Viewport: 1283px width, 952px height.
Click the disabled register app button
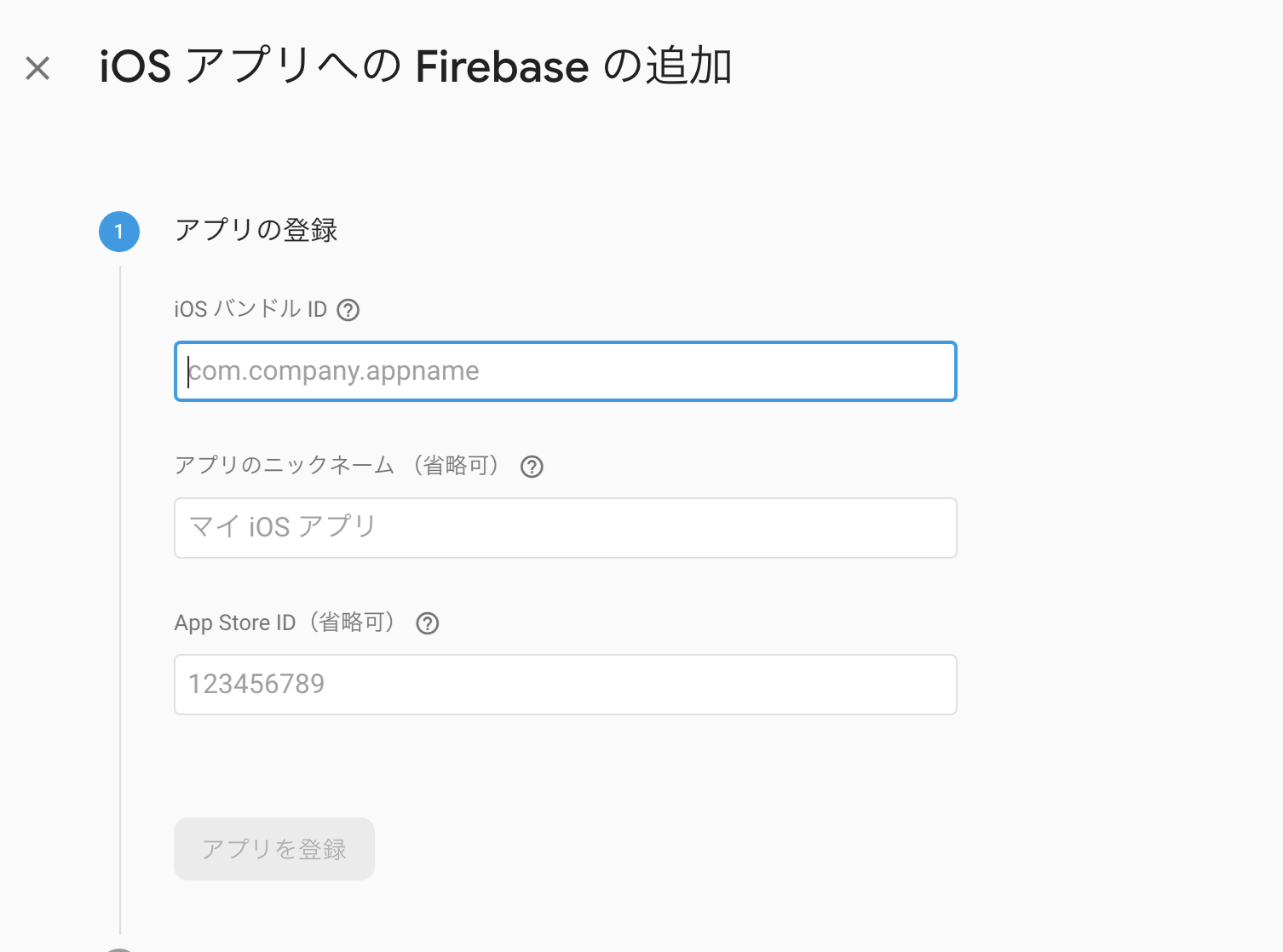coord(273,848)
